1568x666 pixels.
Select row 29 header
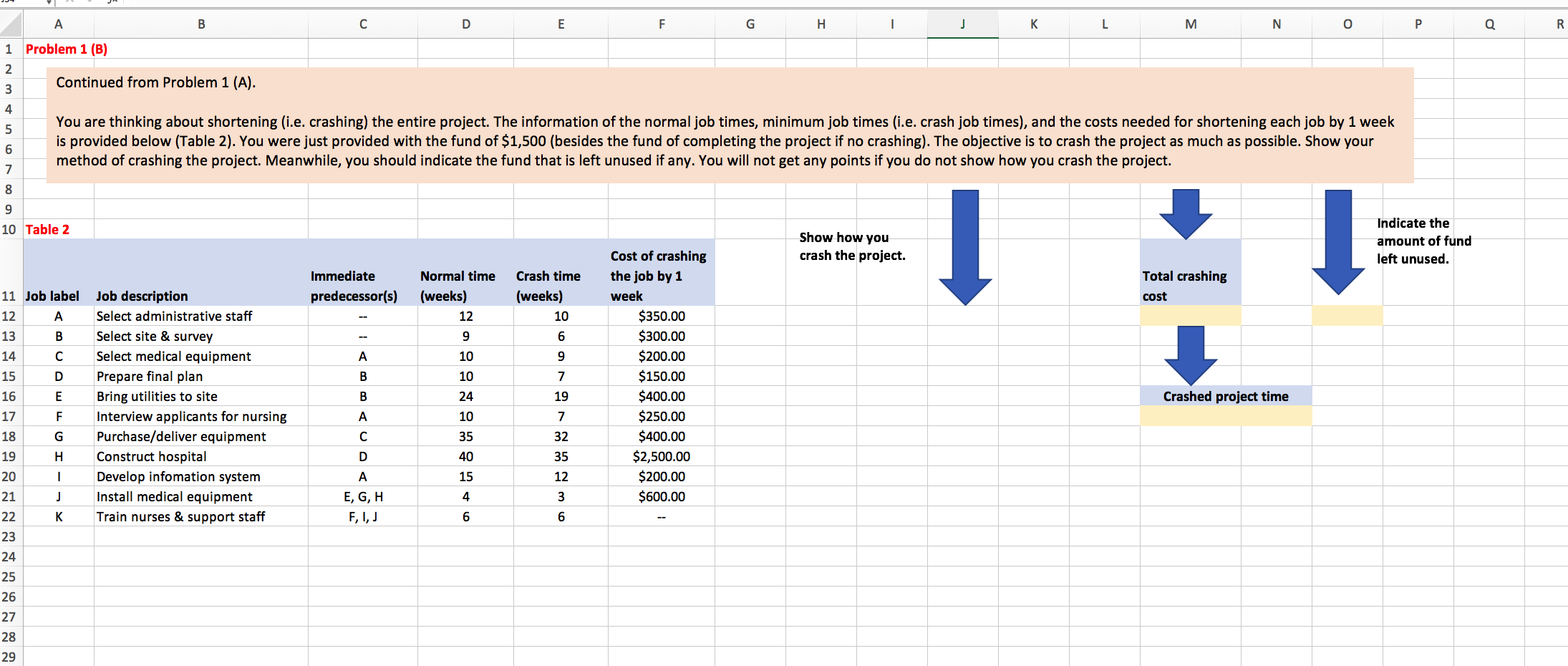click(x=9, y=657)
